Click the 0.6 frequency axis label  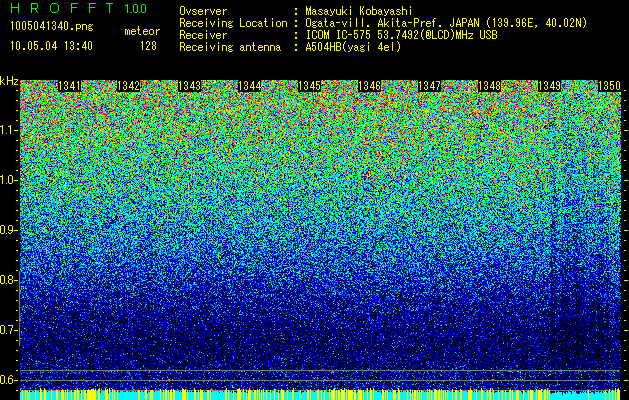coord(8,380)
